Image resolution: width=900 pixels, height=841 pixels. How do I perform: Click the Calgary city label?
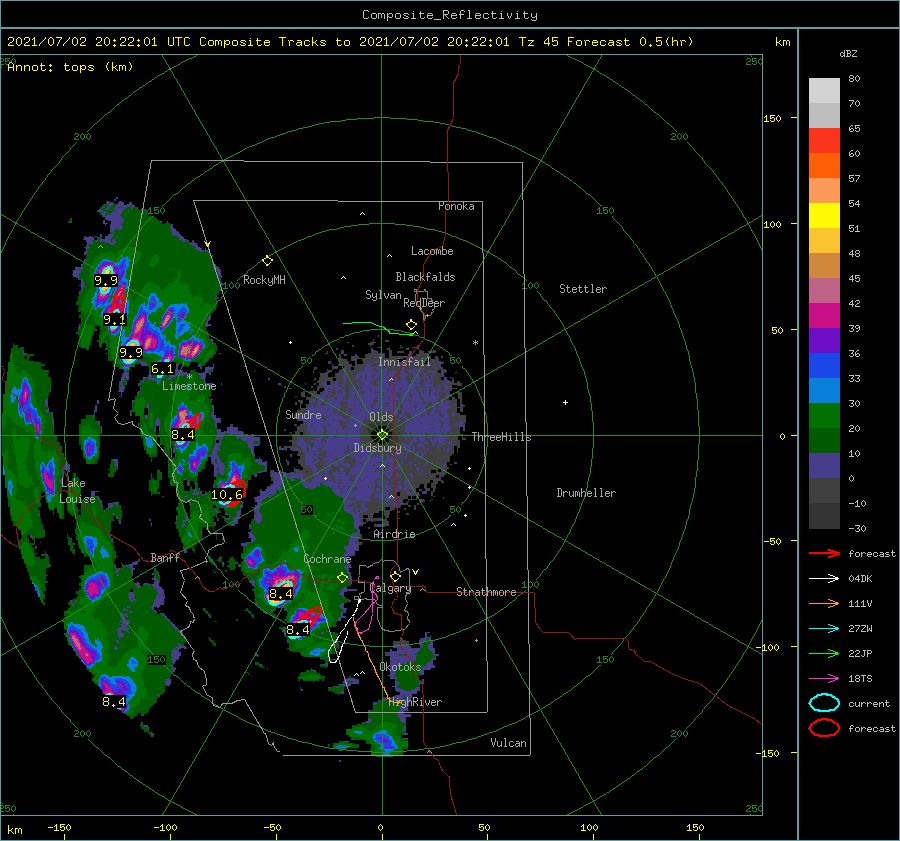[391, 588]
